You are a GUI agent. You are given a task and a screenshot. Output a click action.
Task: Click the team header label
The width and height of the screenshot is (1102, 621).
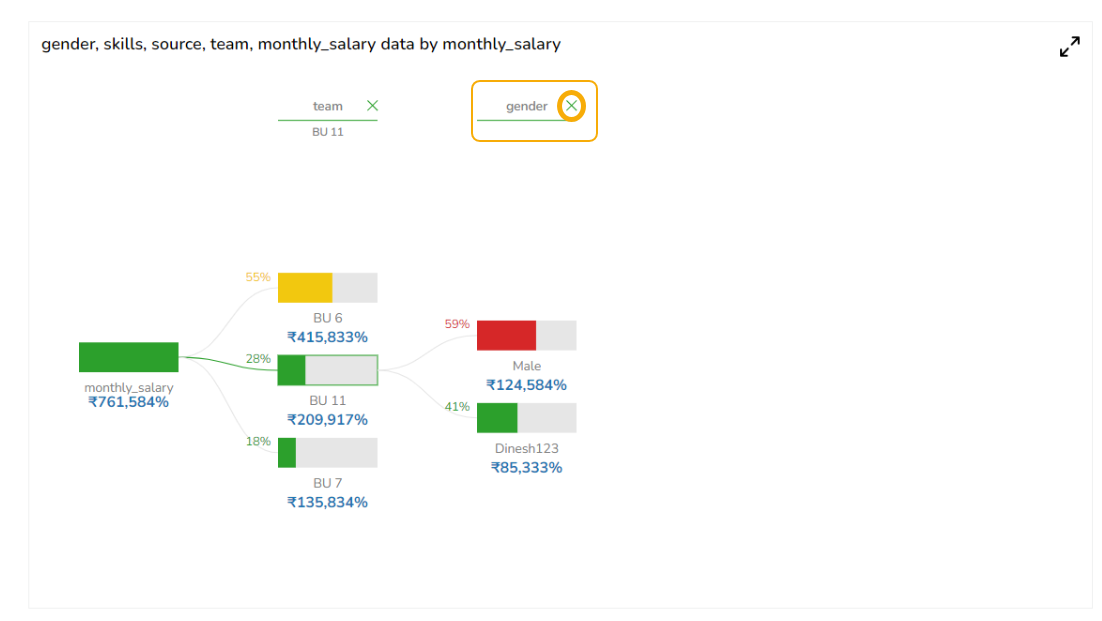coord(327,106)
